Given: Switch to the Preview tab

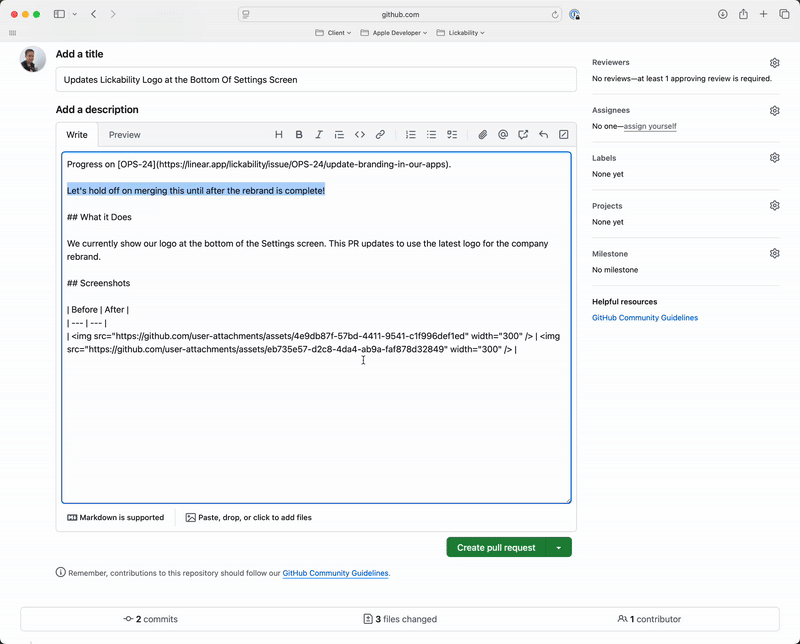Looking at the screenshot, I should pos(124,135).
